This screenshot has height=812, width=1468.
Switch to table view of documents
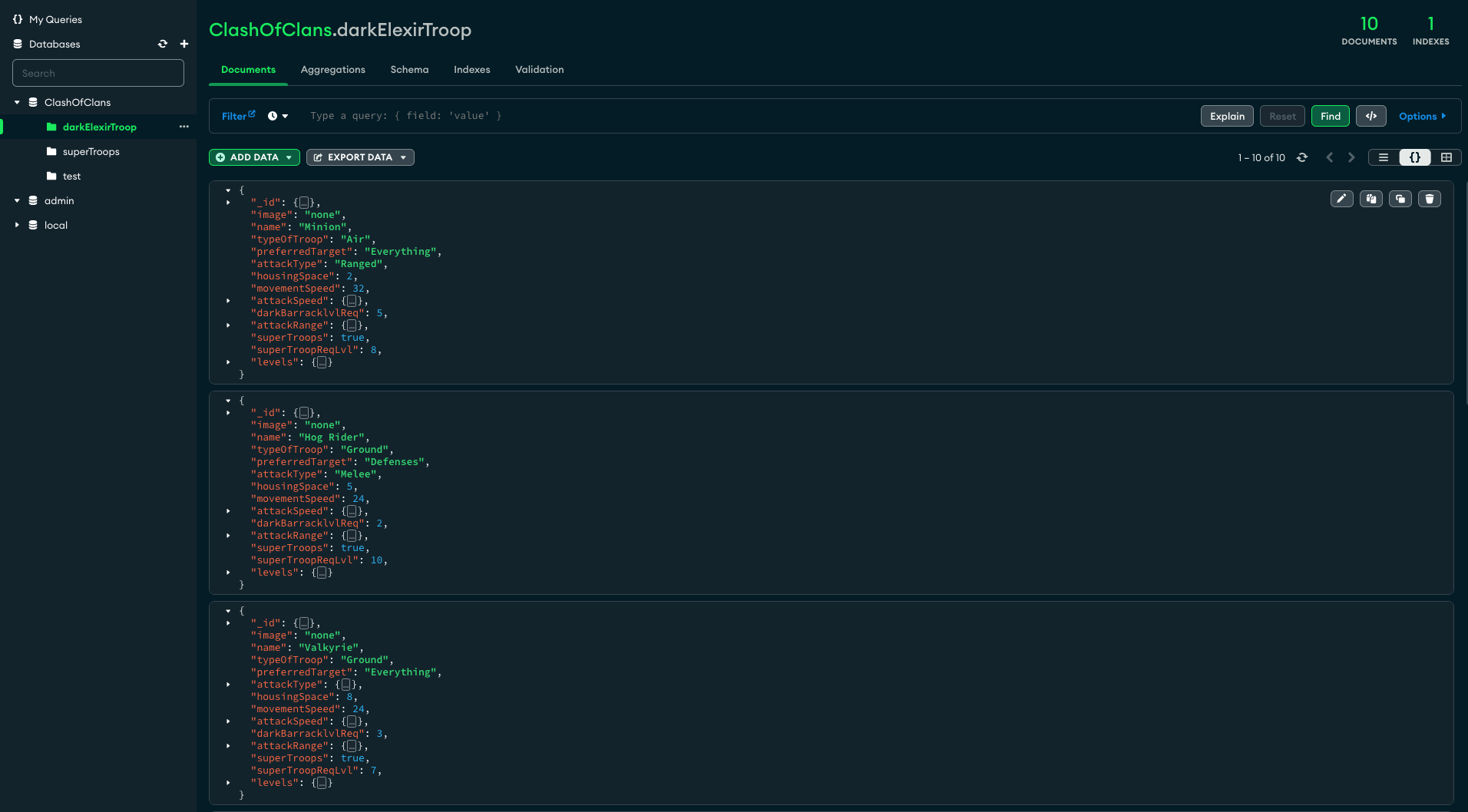tap(1446, 157)
